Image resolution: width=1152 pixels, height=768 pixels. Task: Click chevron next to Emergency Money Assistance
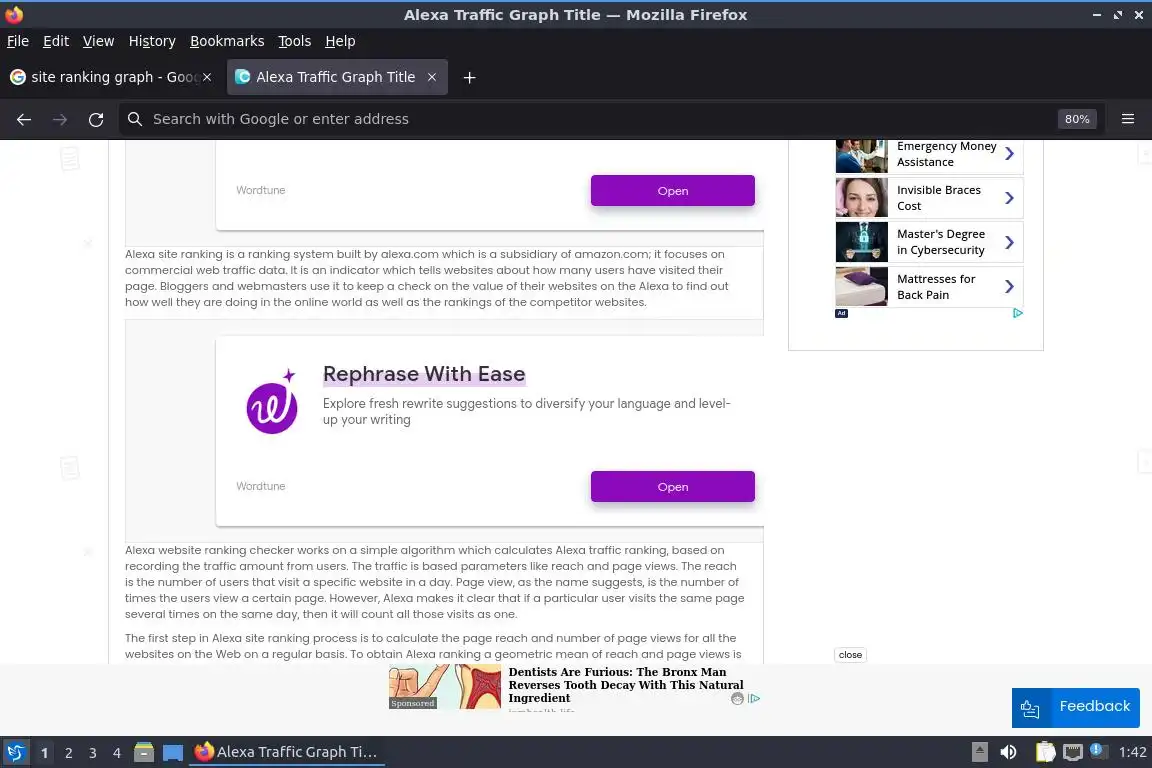(1009, 154)
